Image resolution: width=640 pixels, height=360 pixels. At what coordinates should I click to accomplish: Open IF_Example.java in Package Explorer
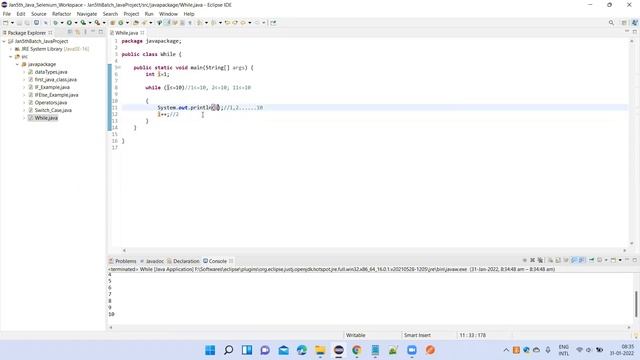52,87
